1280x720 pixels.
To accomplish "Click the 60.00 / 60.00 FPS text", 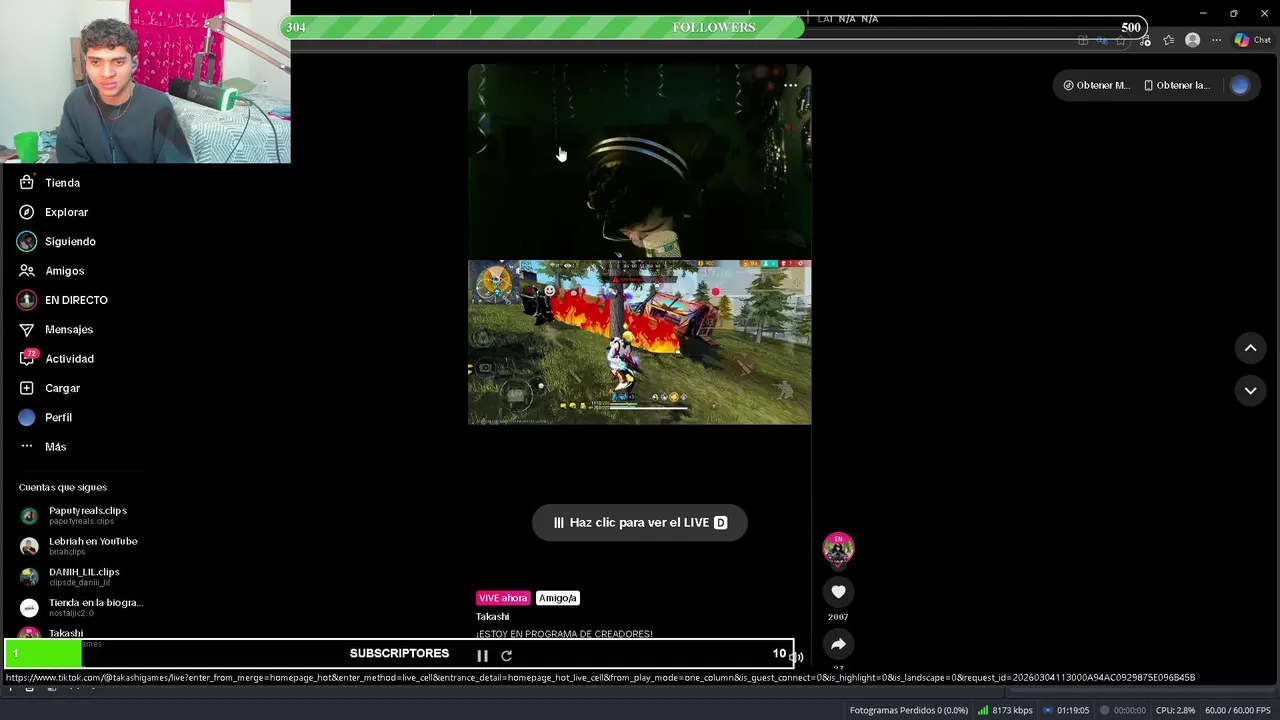I will [x=1238, y=710].
